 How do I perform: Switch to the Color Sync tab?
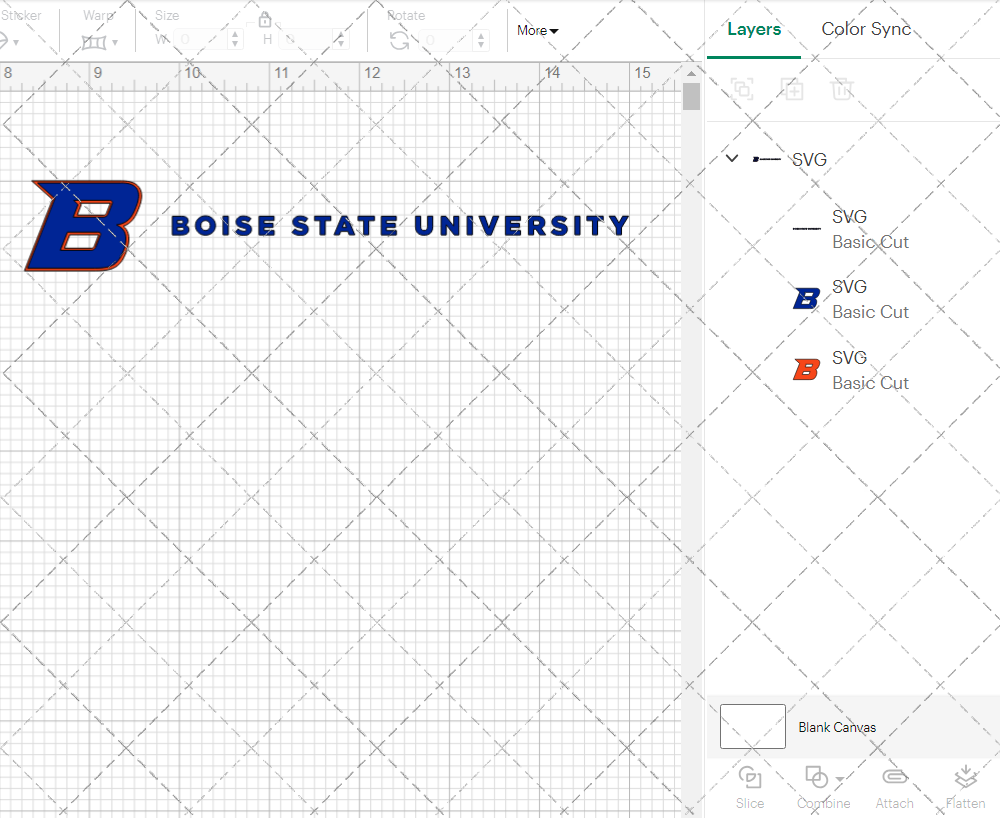tap(866, 29)
